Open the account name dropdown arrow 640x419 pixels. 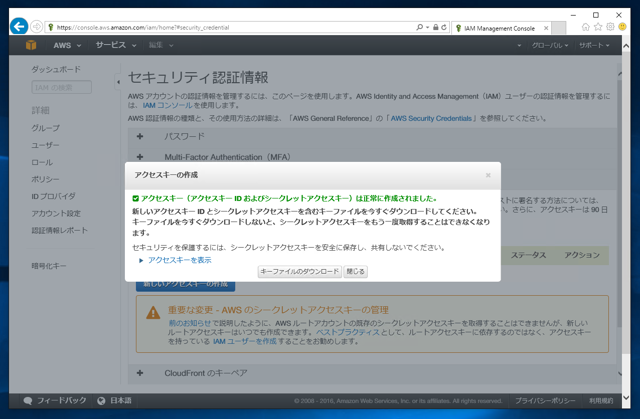coord(519,45)
